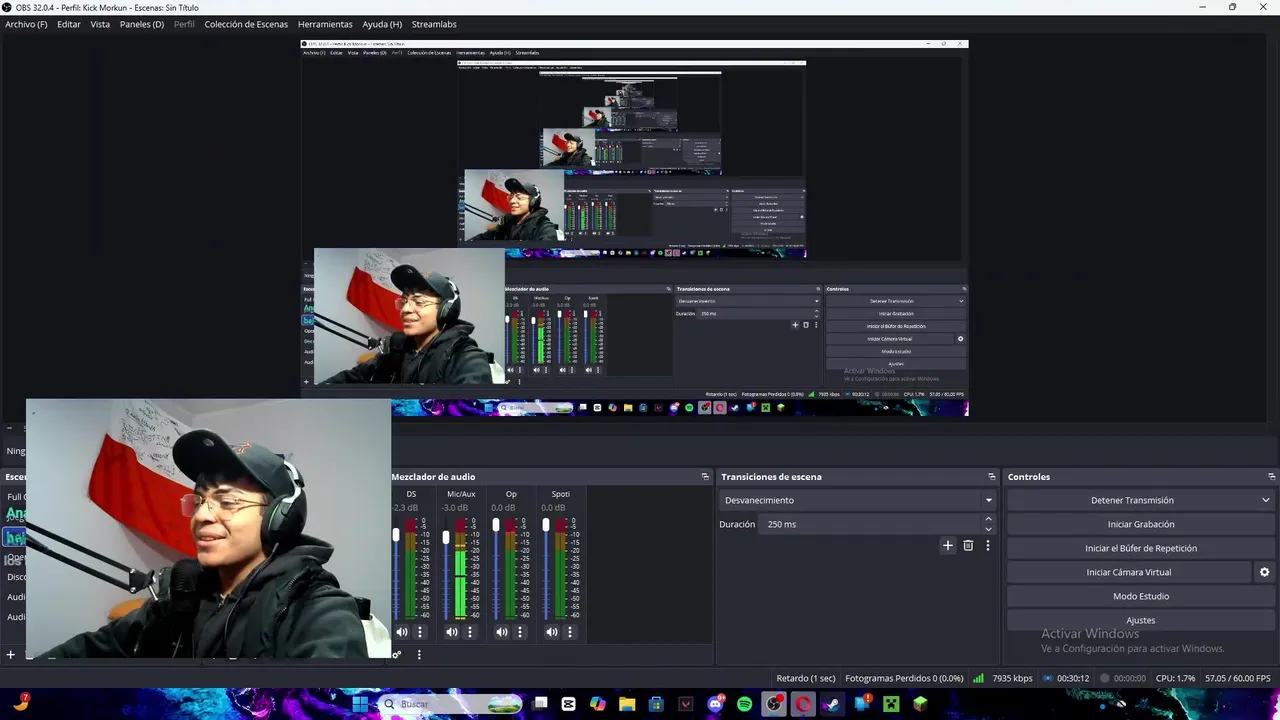The height and width of the screenshot is (720, 1280).
Task: Delete the scene transition with trash icon
Action: tap(968, 546)
